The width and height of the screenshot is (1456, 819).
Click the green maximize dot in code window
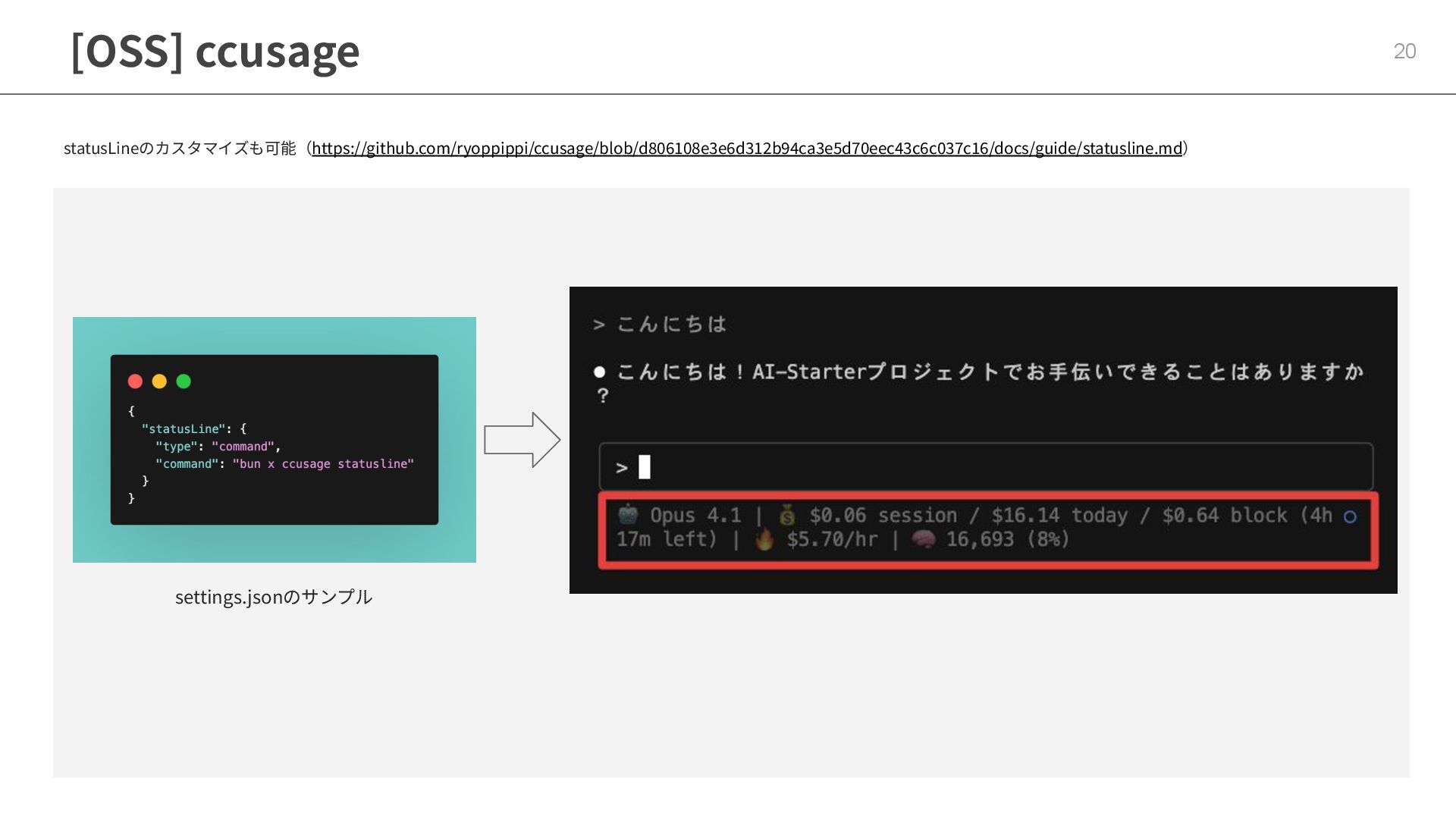click(x=184, y=381)
